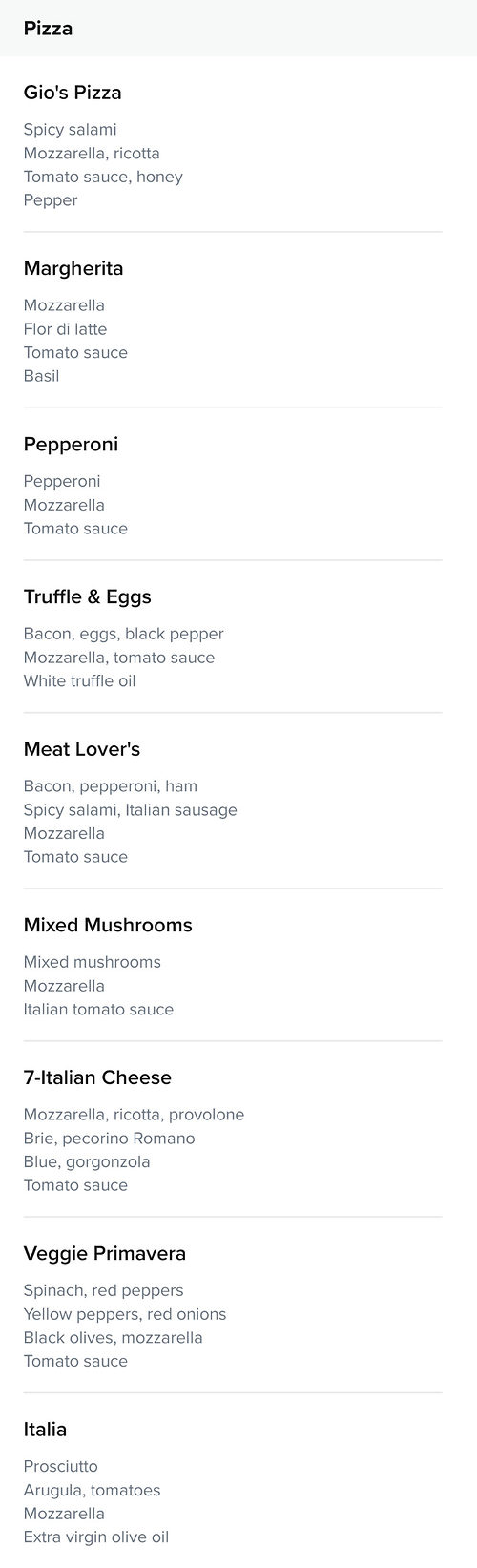Screen dimensions: 477x1568
Task: Open the Margherita pizza item
Action: (x=73, y=269)
